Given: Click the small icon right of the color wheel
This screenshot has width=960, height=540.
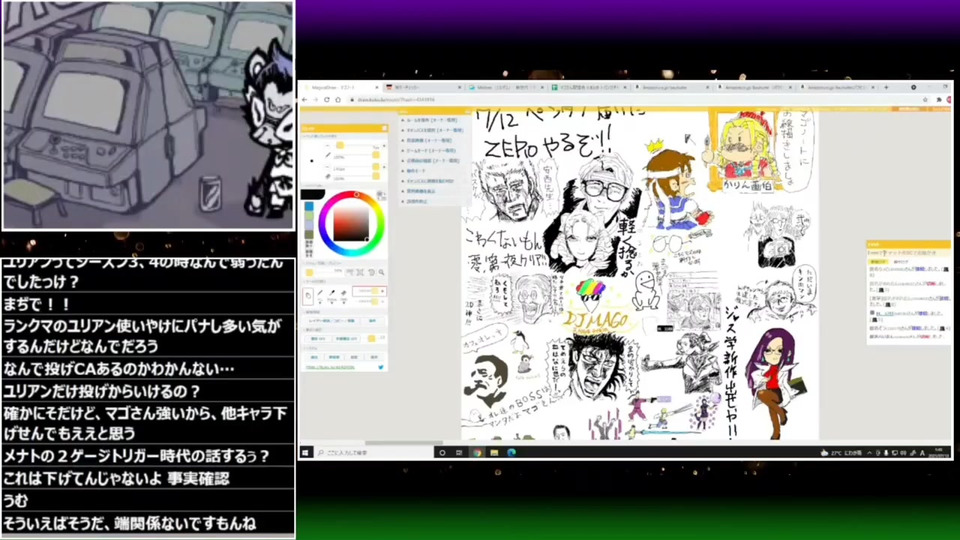Looking at the screenshot, I should 381,196.
